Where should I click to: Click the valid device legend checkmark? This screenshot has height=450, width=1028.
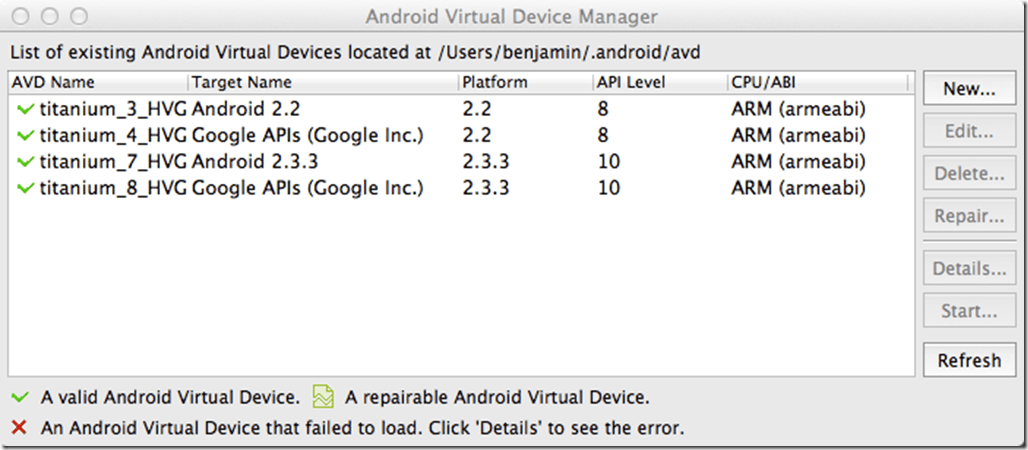(17, 397)
